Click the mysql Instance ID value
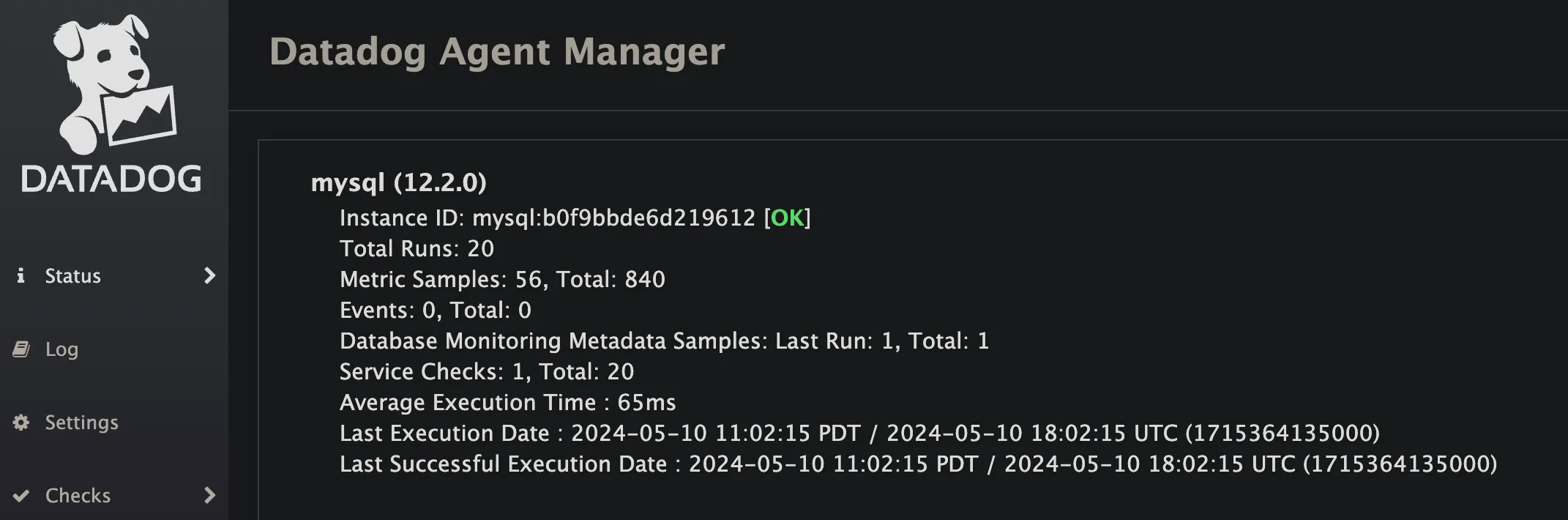This screenshot has height=520, width=1568. click(613, 218)
